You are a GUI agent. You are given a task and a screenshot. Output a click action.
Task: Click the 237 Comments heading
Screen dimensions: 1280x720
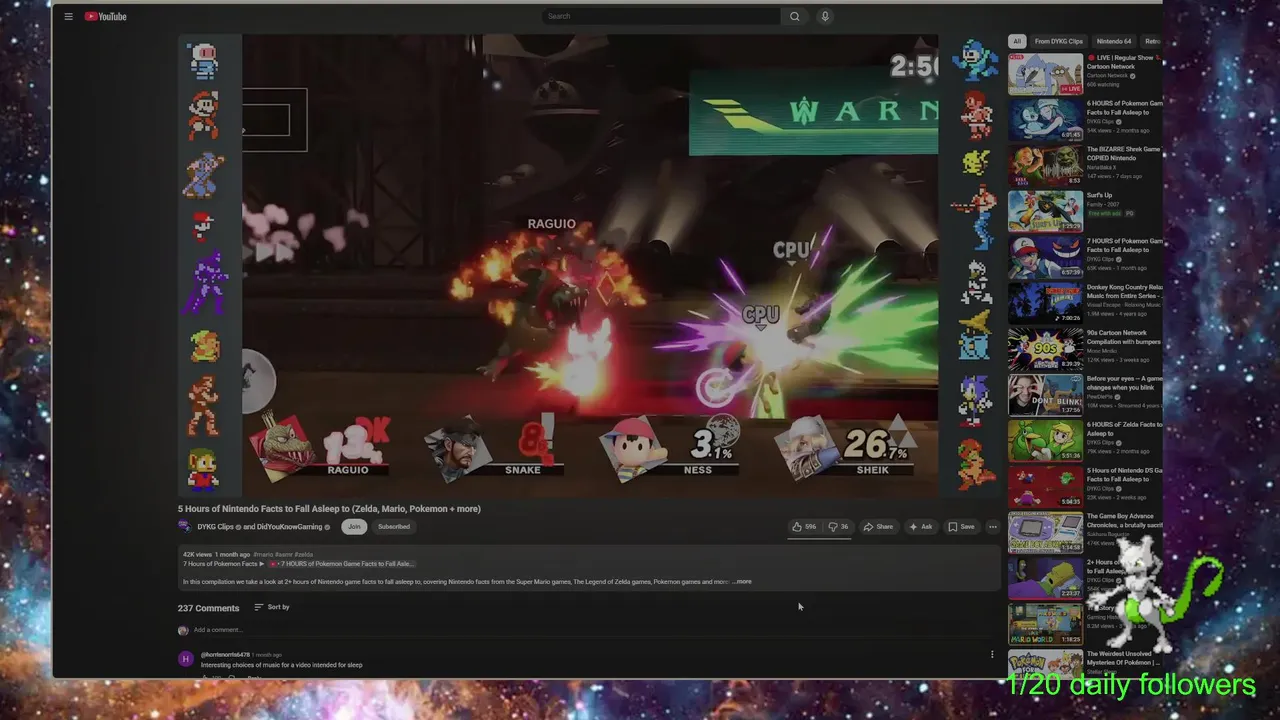pos(208,608)
